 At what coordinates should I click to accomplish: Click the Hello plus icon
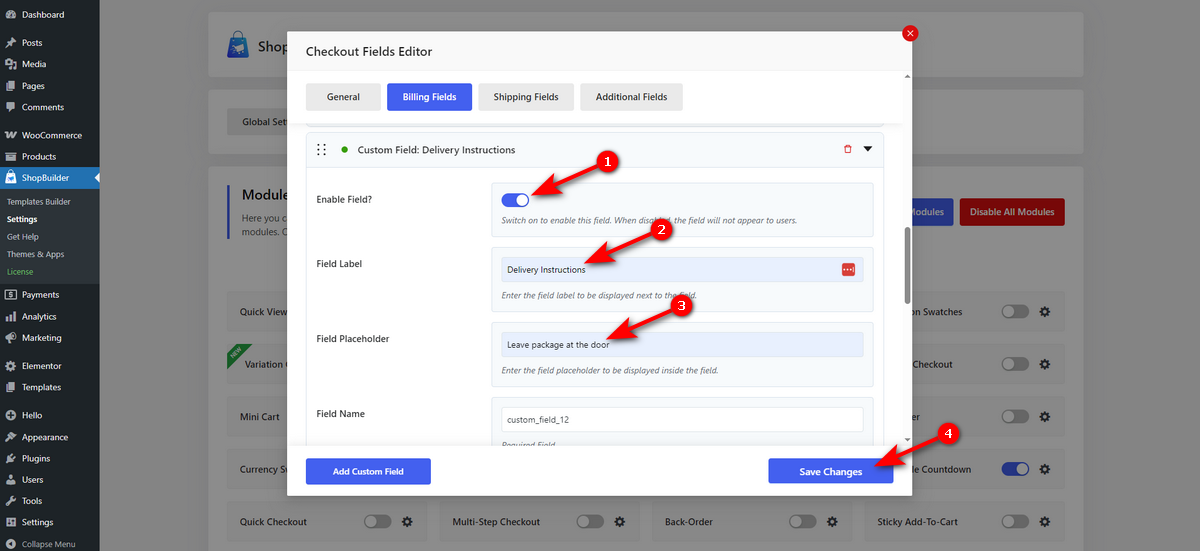(x=11, y=415)
